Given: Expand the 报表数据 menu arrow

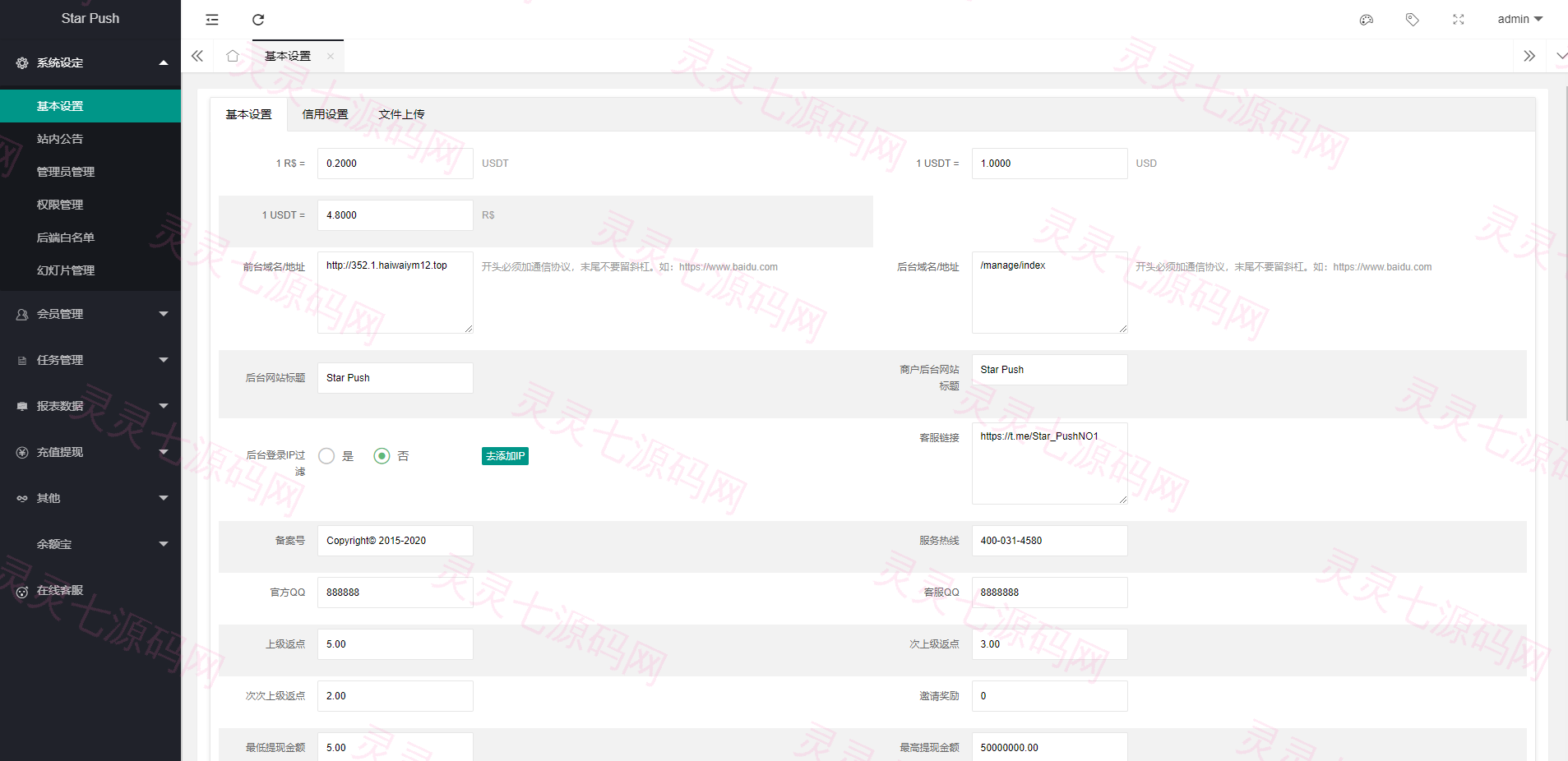Looking at the screenshot, I should (x=164, y=406).
